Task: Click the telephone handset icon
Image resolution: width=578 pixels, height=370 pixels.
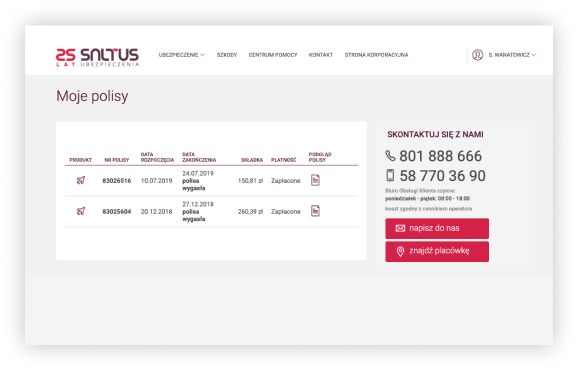Action: pos(390,156)
